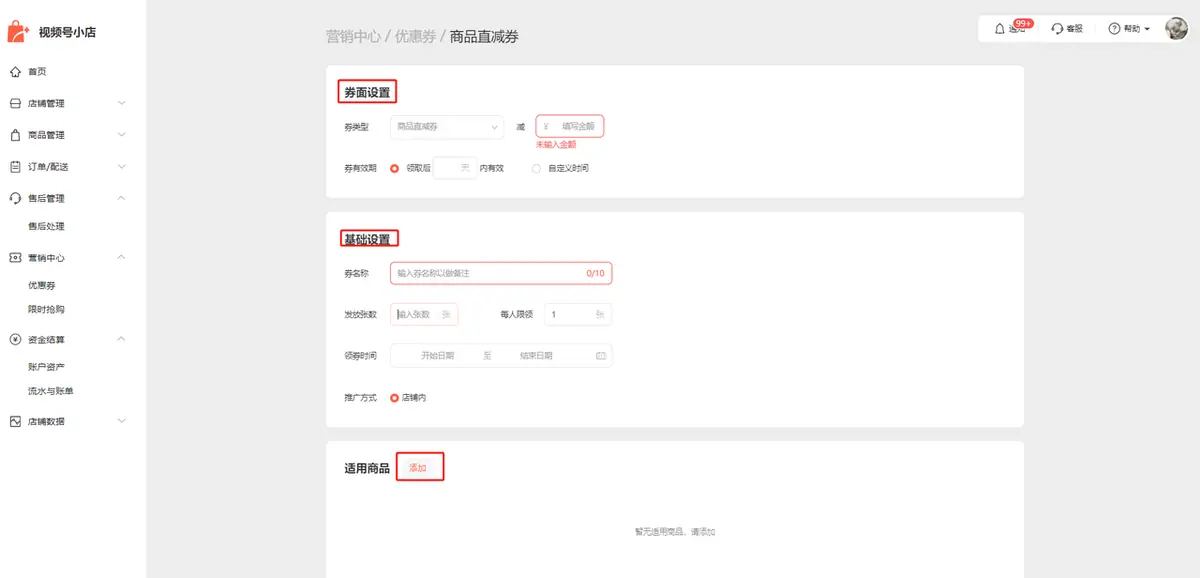This screenshot has height=578, width=1200.
Task: Select the 领取后 validity radio button
Action: pyautogui.click(x=394, y=168)
